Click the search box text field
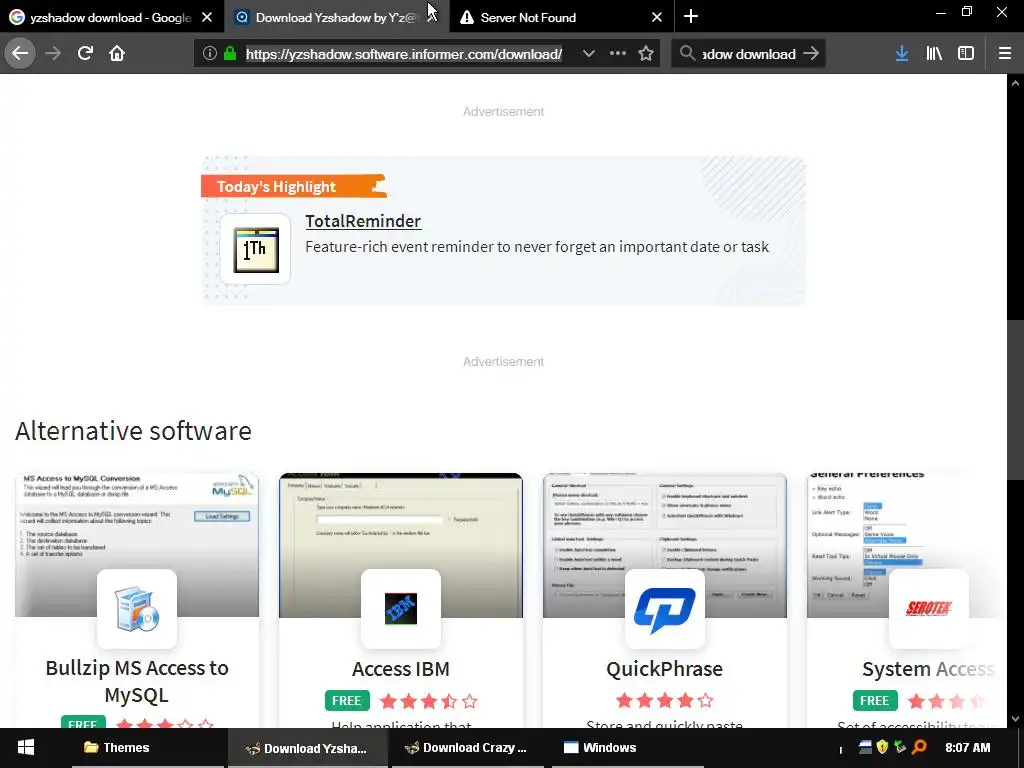 pyautogui.click(x=748, y=54)
